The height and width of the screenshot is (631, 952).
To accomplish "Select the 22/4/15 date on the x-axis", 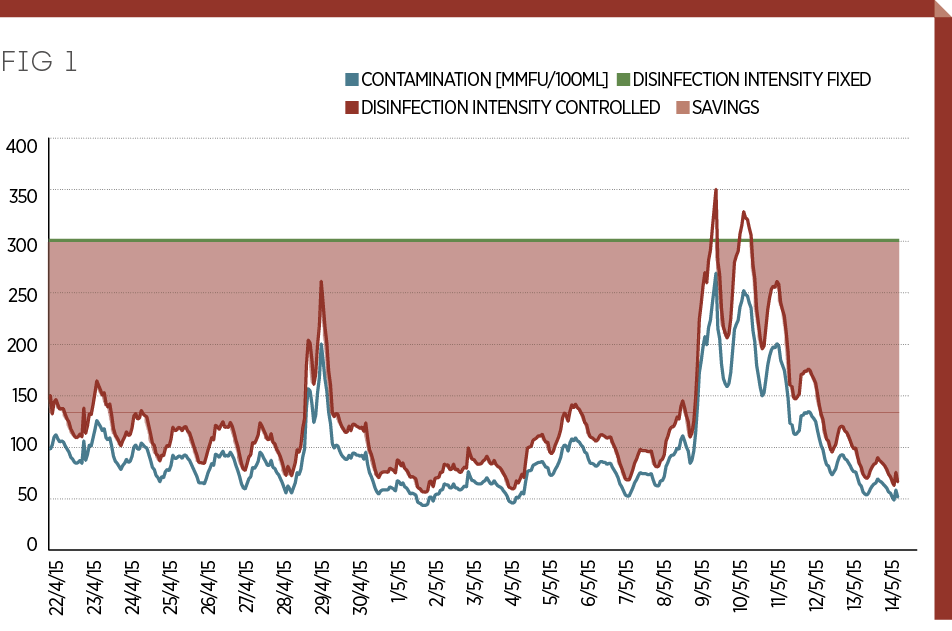I will pos(56,588).
